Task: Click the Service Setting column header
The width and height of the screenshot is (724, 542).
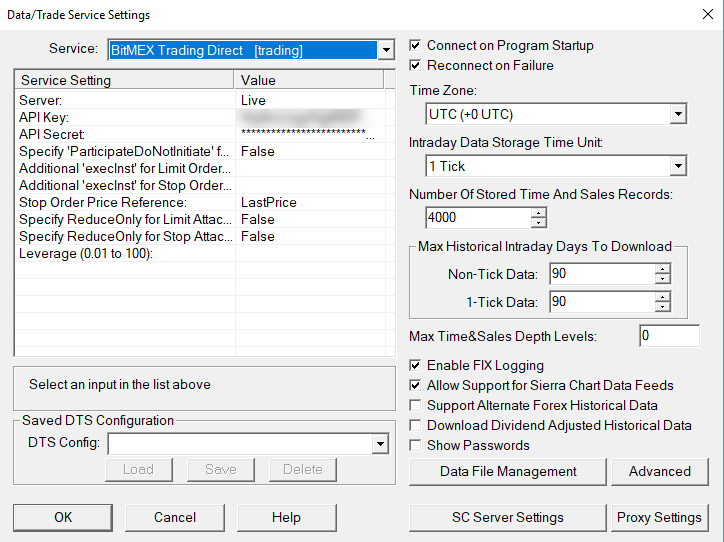Action: 125,80
